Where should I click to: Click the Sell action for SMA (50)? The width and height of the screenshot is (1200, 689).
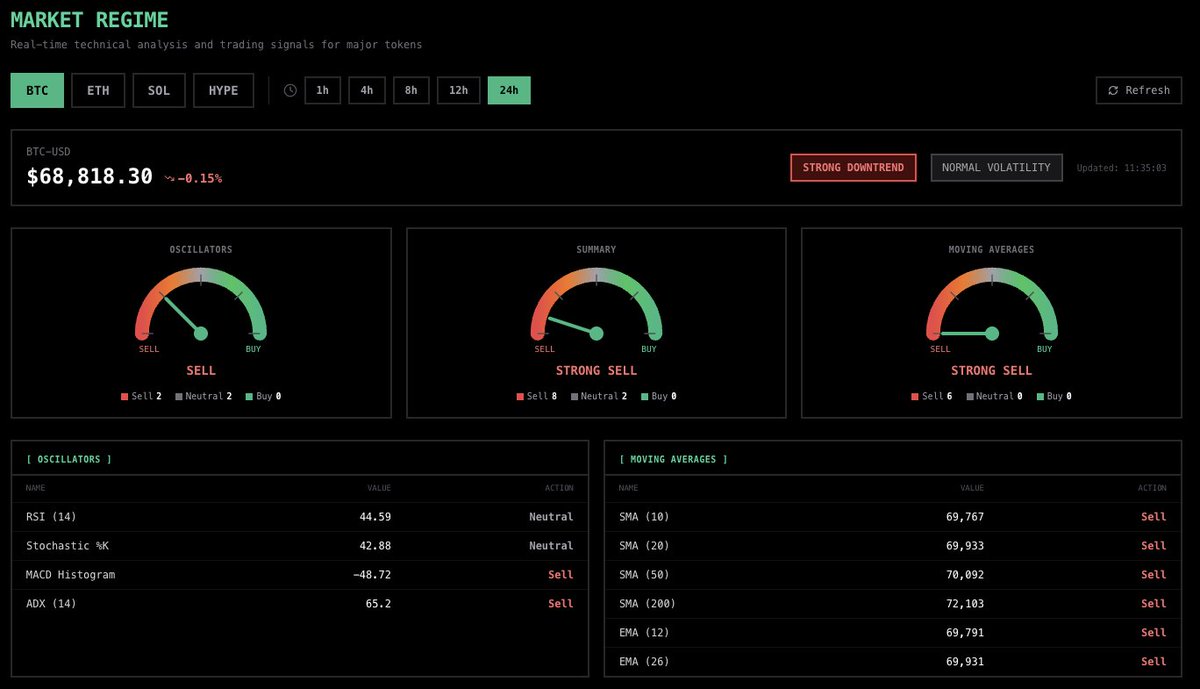click(x=1154, y=575)
